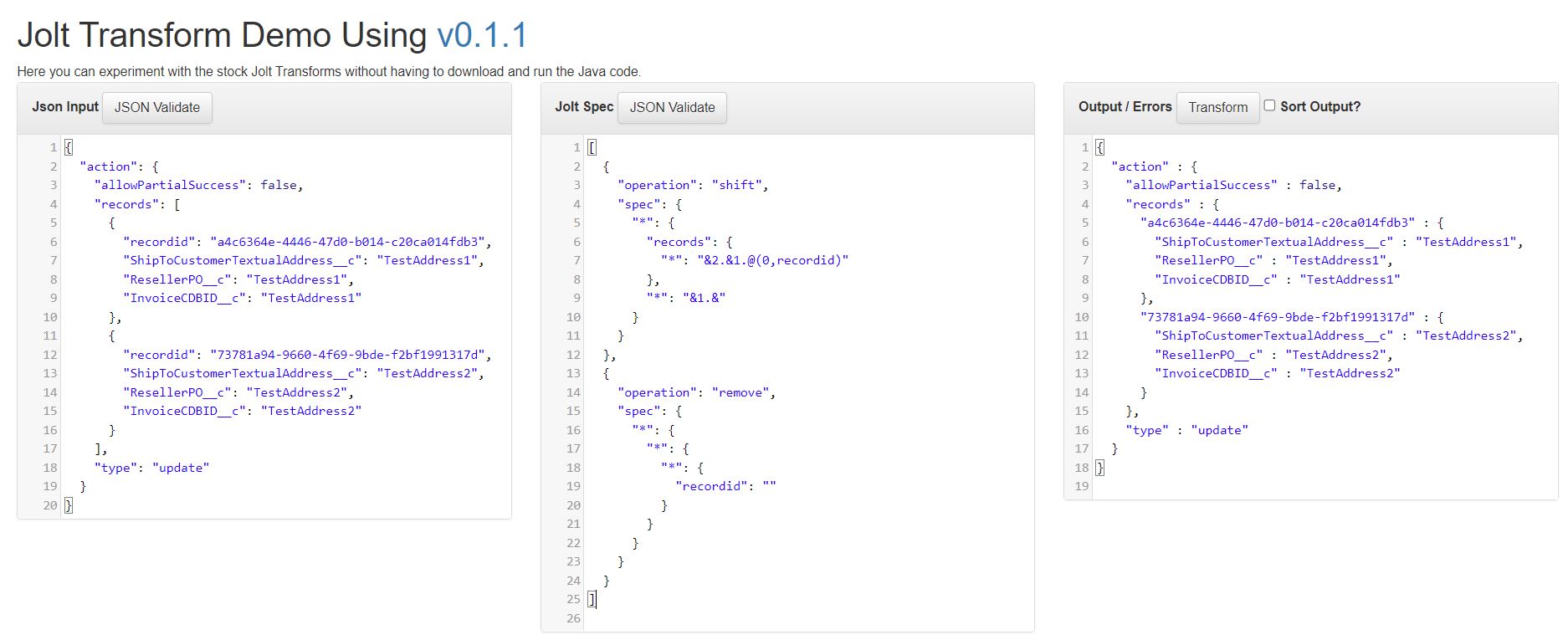Viewport: 1568px width, 640px height.
Task: Click the "a4c6364e-4446-47d0-b014-c20ca014fdb3" key in Output
Action: pos(1278,223)
